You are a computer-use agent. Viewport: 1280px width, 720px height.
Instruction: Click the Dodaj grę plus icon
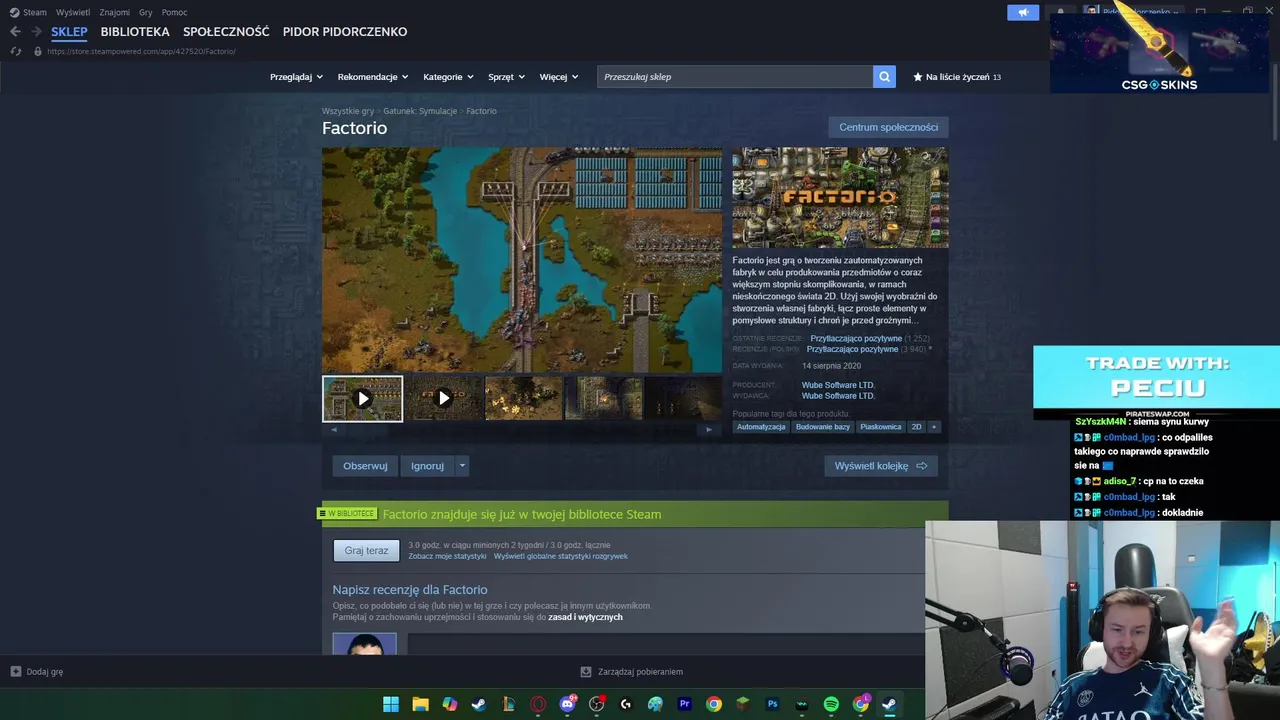15,672
